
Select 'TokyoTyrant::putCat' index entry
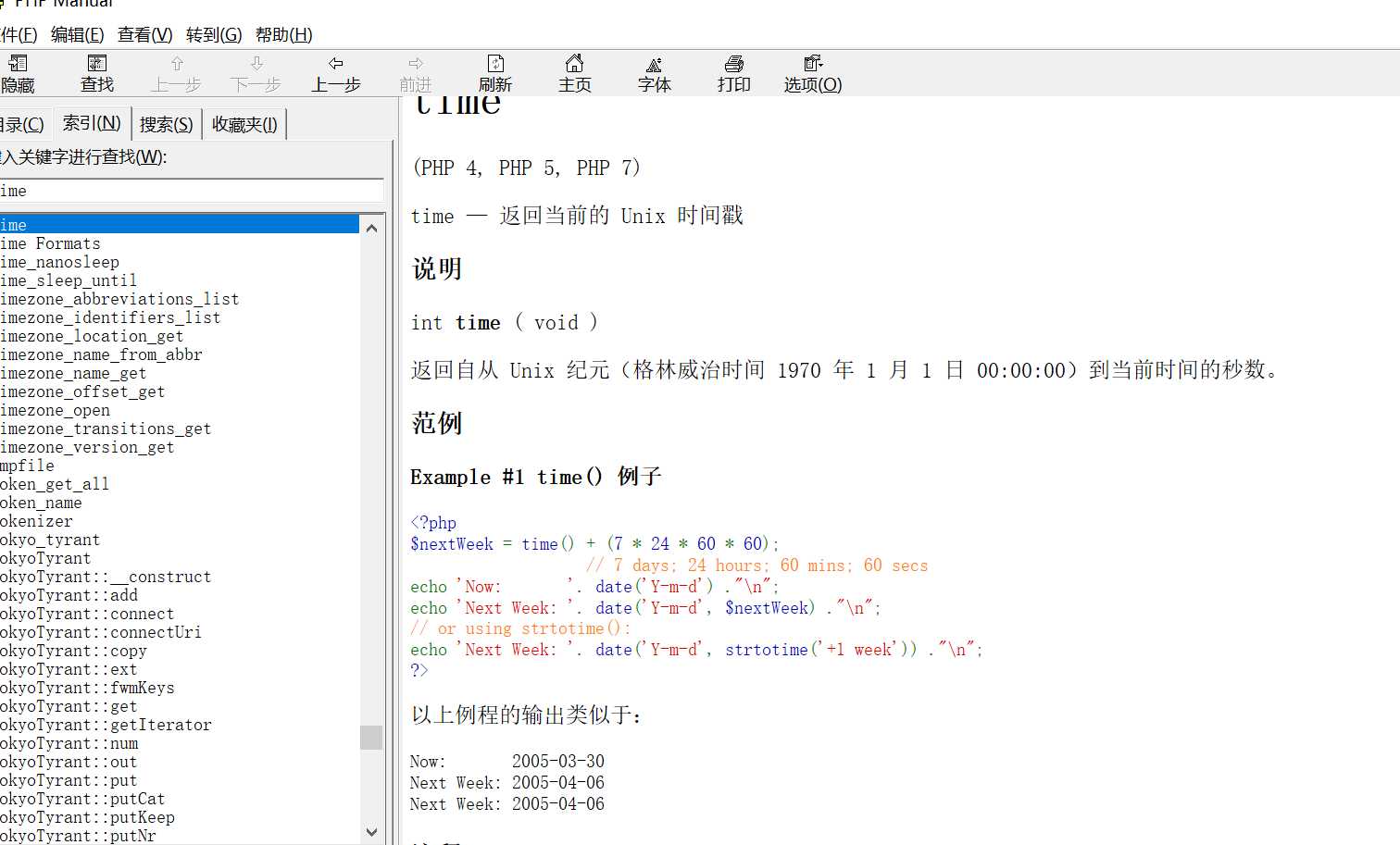pyautogui.click(x=82, y=799)
